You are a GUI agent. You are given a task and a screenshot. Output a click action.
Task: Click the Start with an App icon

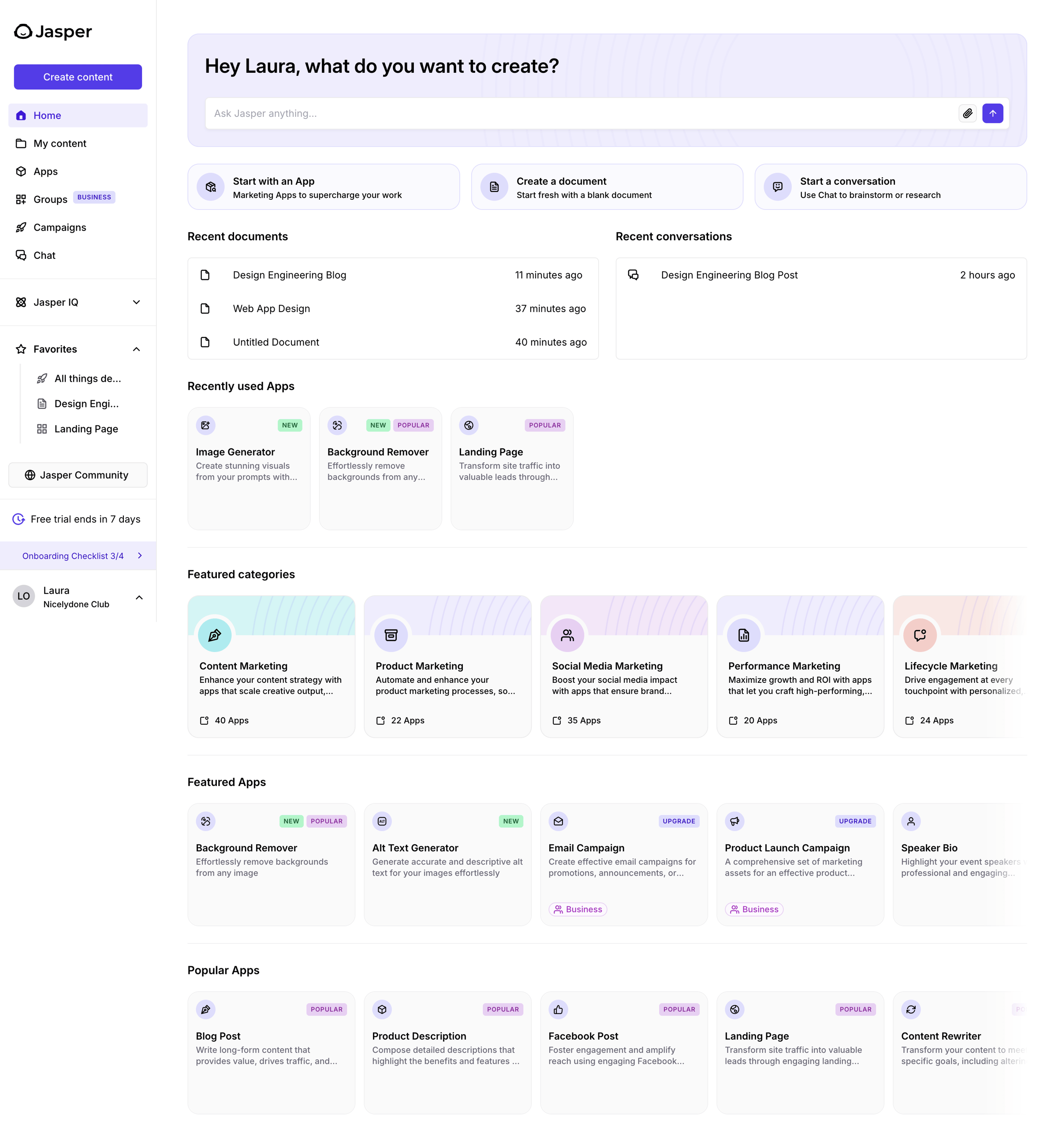(x=211, y=187)
